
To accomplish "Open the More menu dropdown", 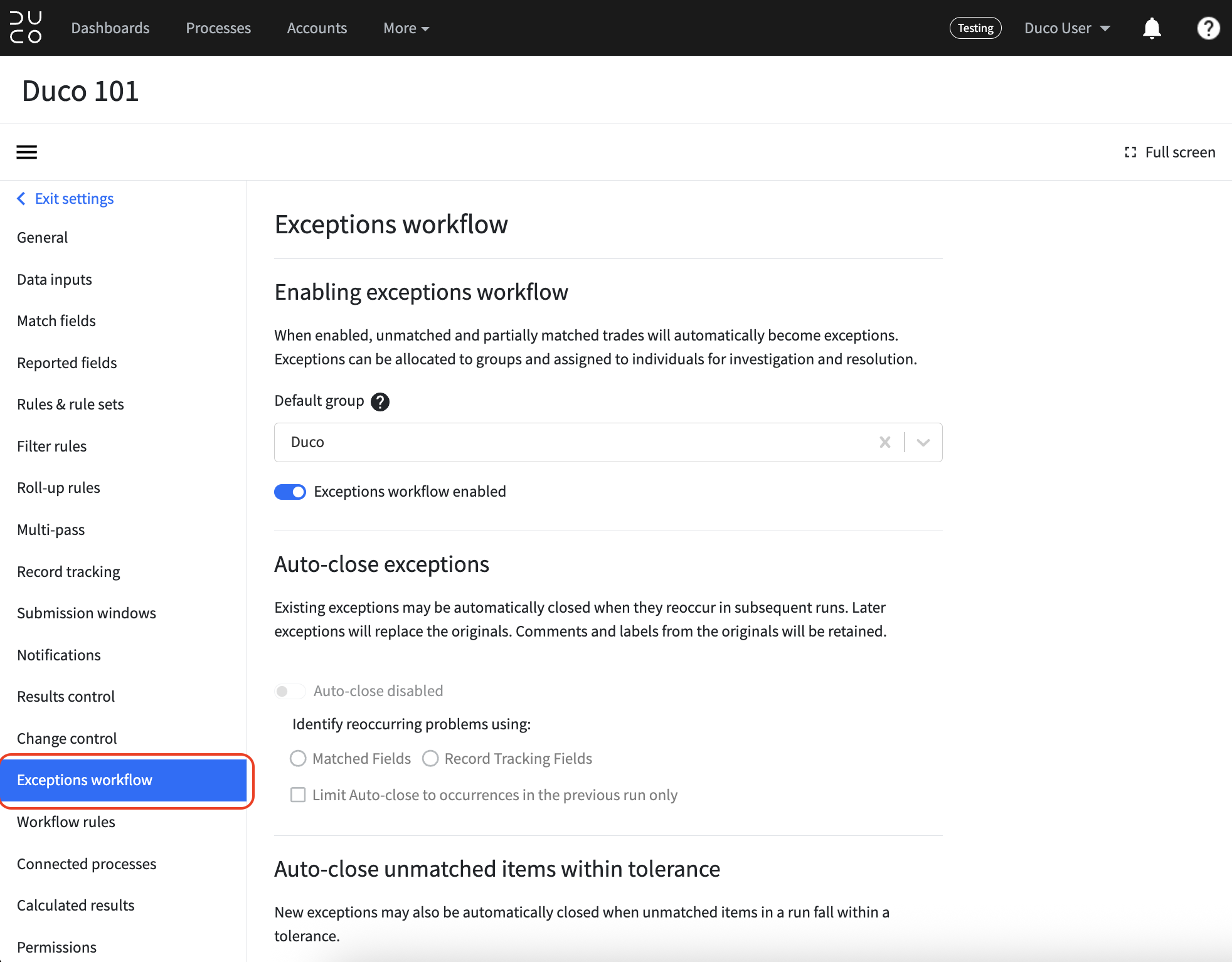I will pos(406,28).
